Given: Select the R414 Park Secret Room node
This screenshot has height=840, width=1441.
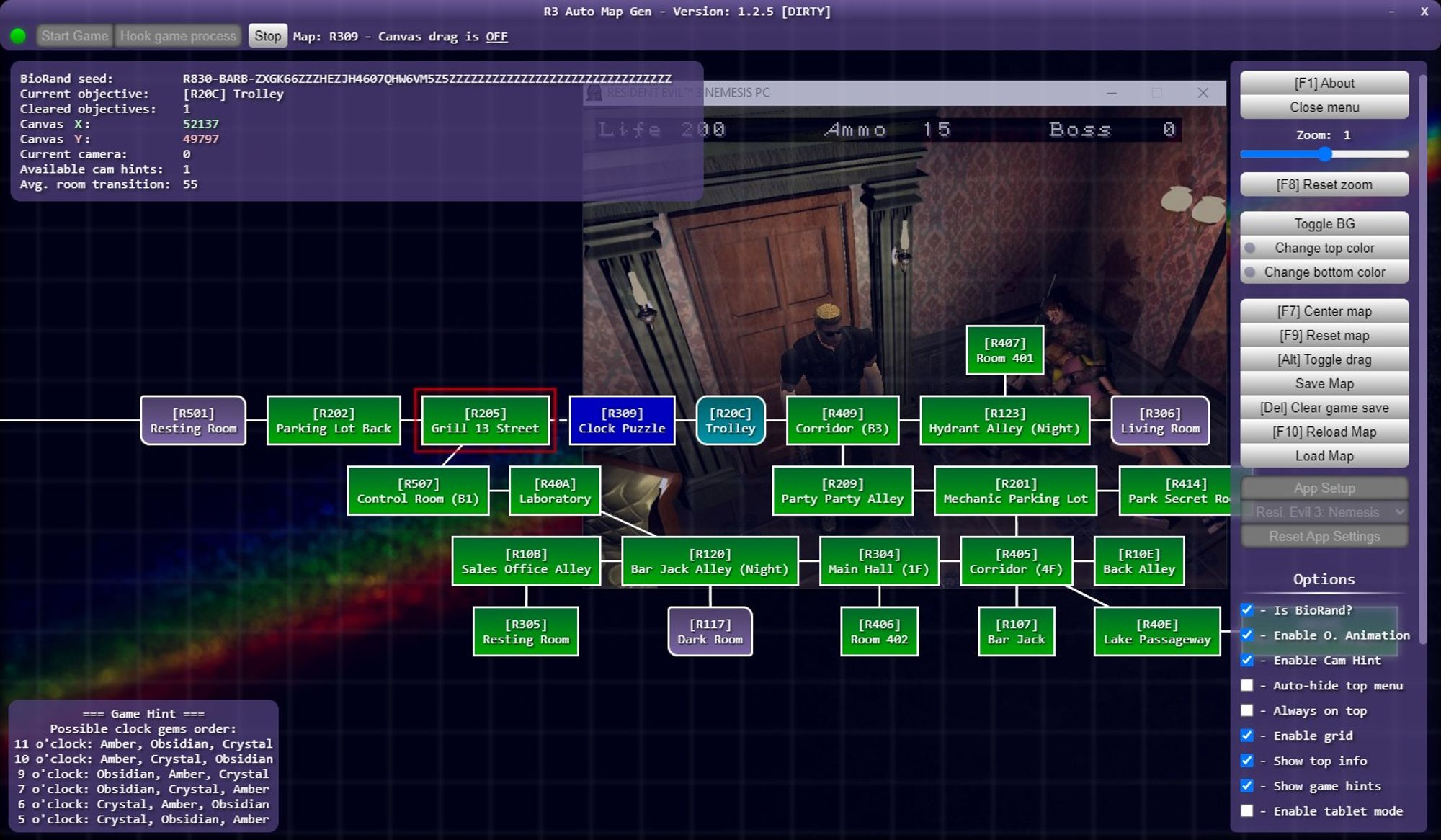Looking at the screenshot, I should tap(1174, 491).
